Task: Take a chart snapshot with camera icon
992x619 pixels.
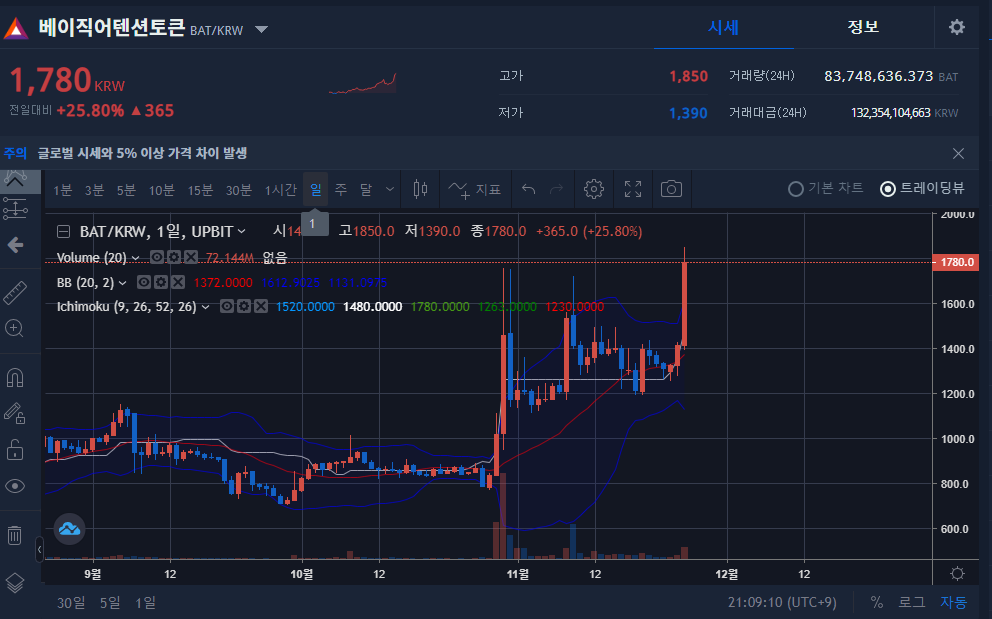Action: coord(671,189)
